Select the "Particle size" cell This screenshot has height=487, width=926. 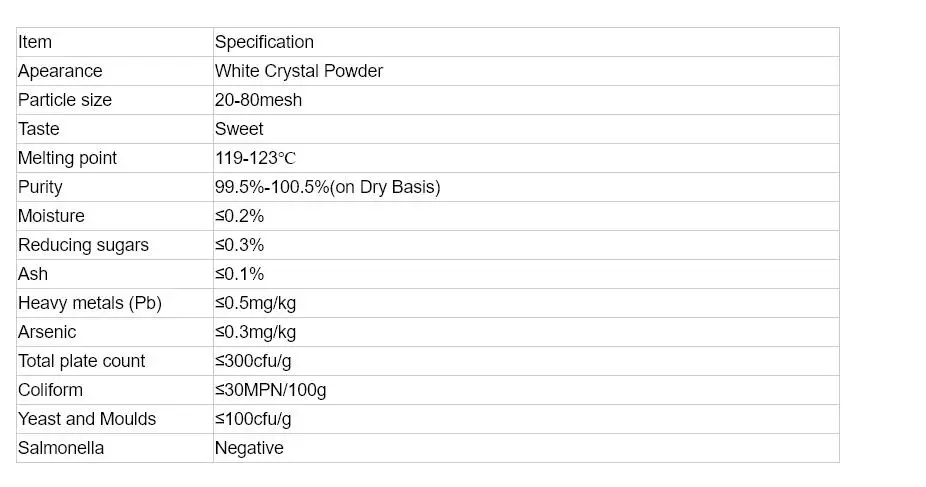65,100
